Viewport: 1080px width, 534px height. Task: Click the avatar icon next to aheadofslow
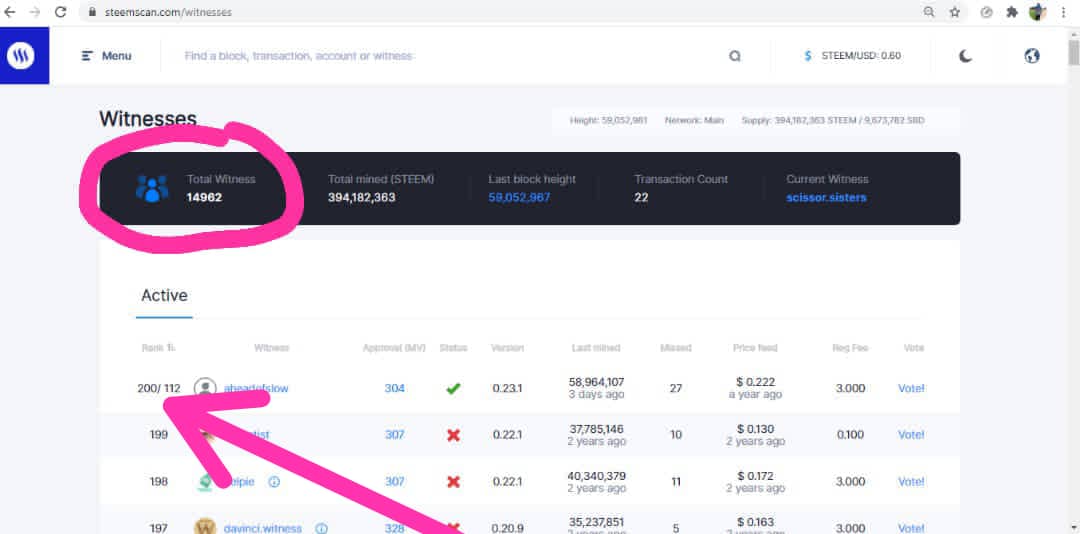205,389
